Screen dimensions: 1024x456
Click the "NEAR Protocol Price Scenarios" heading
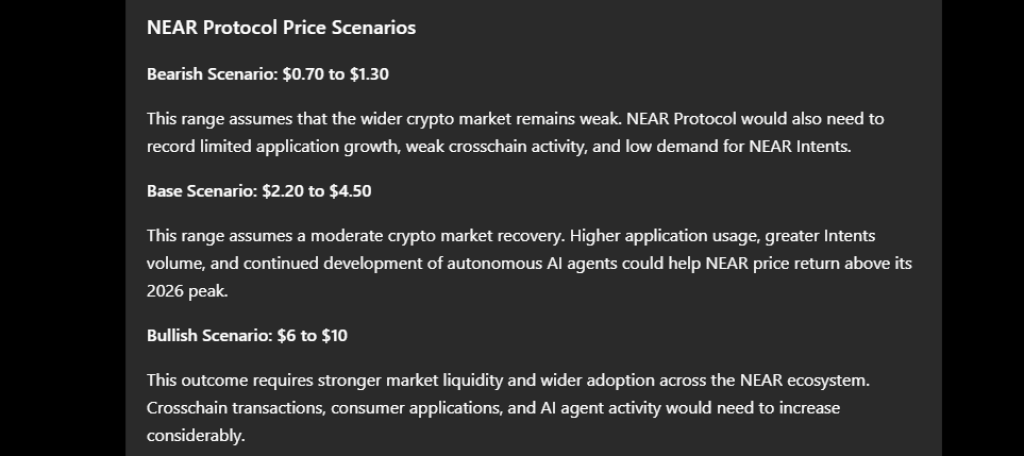(281, 27)
